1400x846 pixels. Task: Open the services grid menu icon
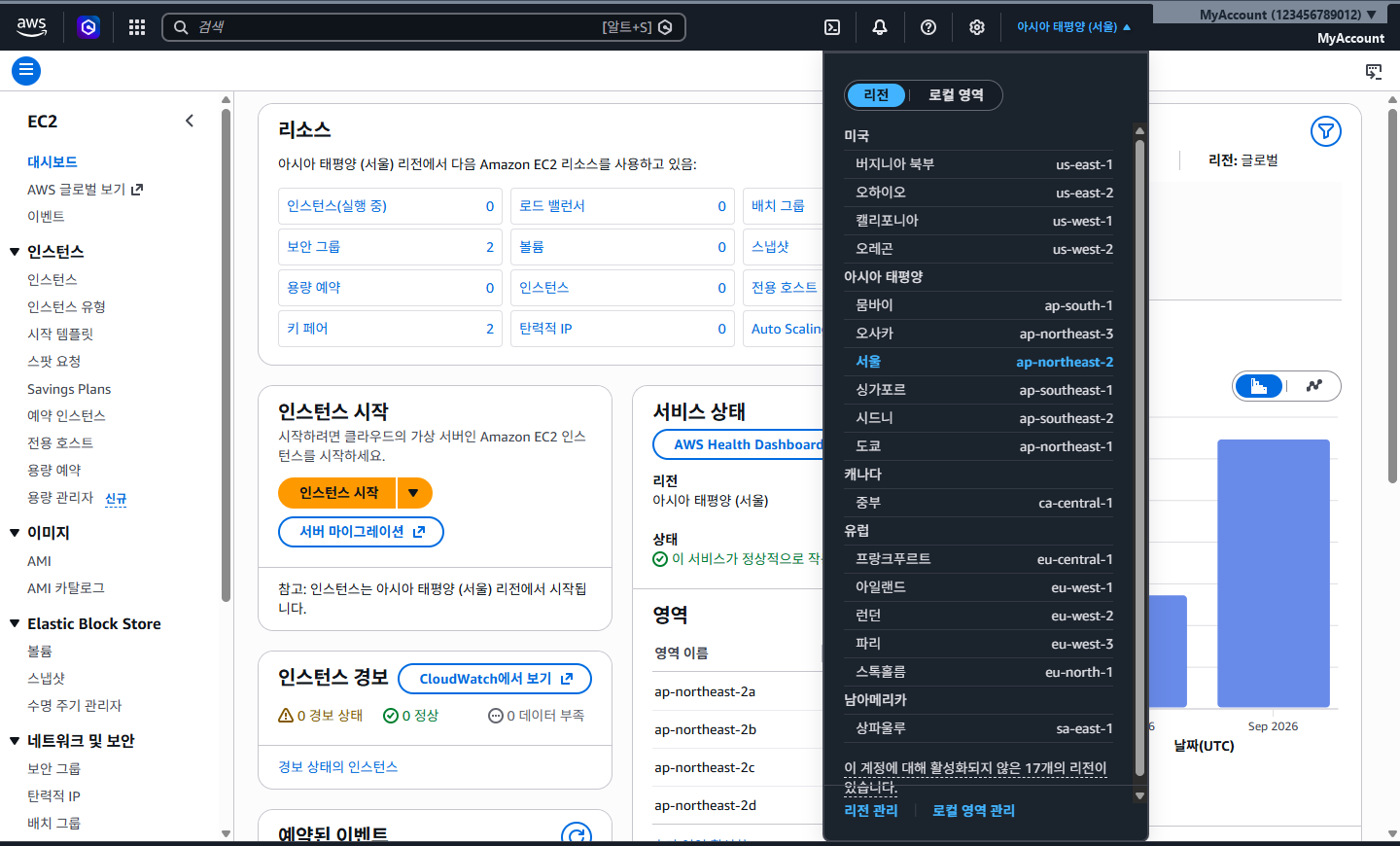tap(137, 27)
